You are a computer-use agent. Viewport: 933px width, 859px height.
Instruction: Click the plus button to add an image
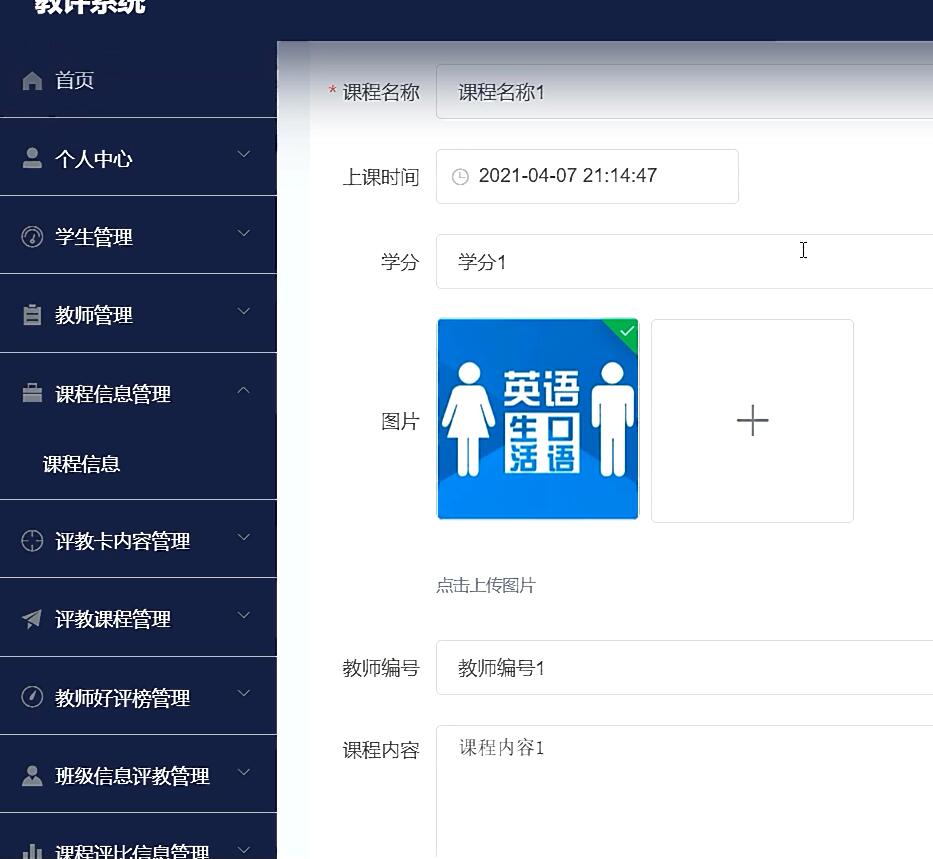pyautogui.click(x=751, y=420)
